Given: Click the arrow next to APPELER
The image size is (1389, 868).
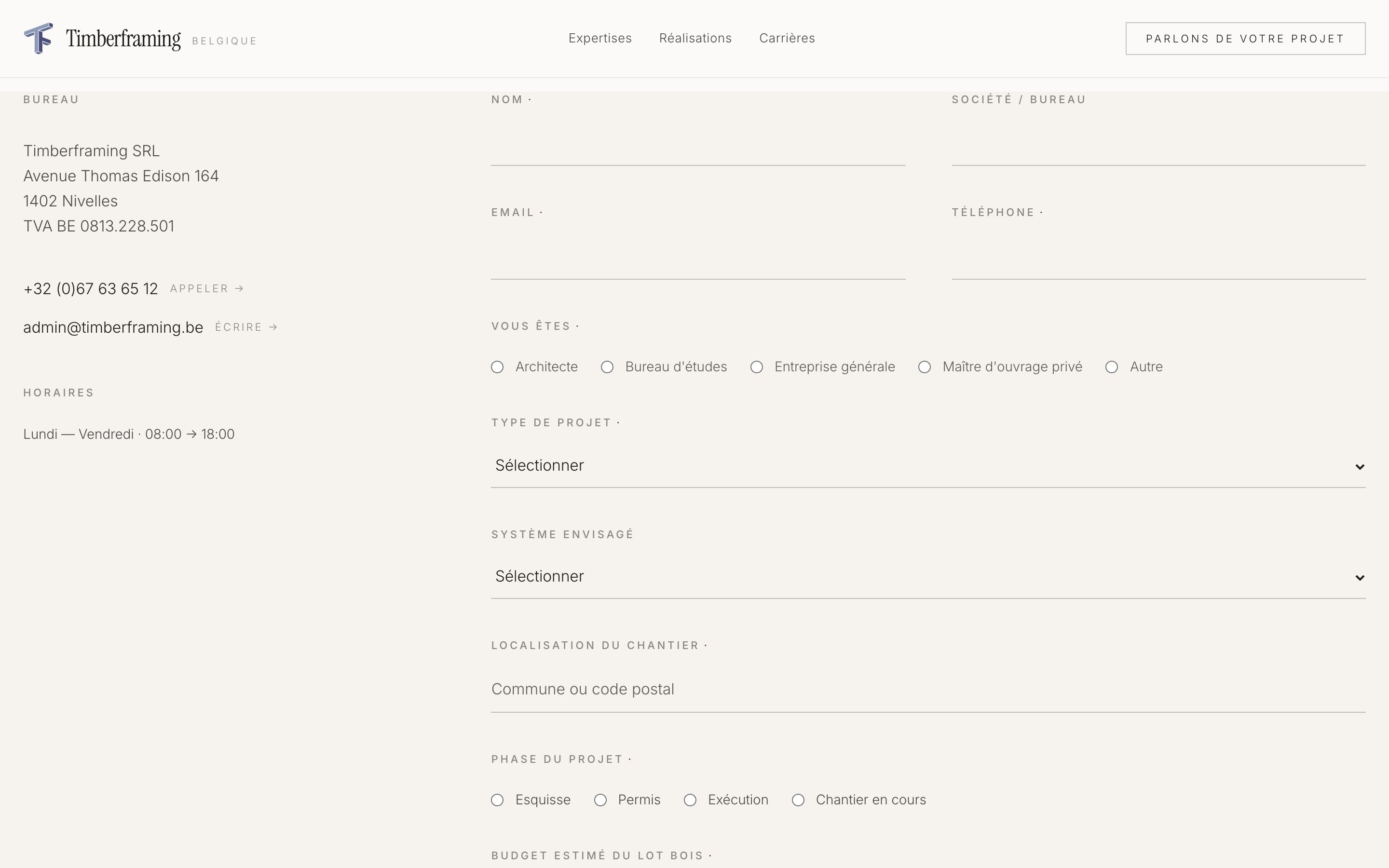Looking at the screenshot, I should 239,289.
